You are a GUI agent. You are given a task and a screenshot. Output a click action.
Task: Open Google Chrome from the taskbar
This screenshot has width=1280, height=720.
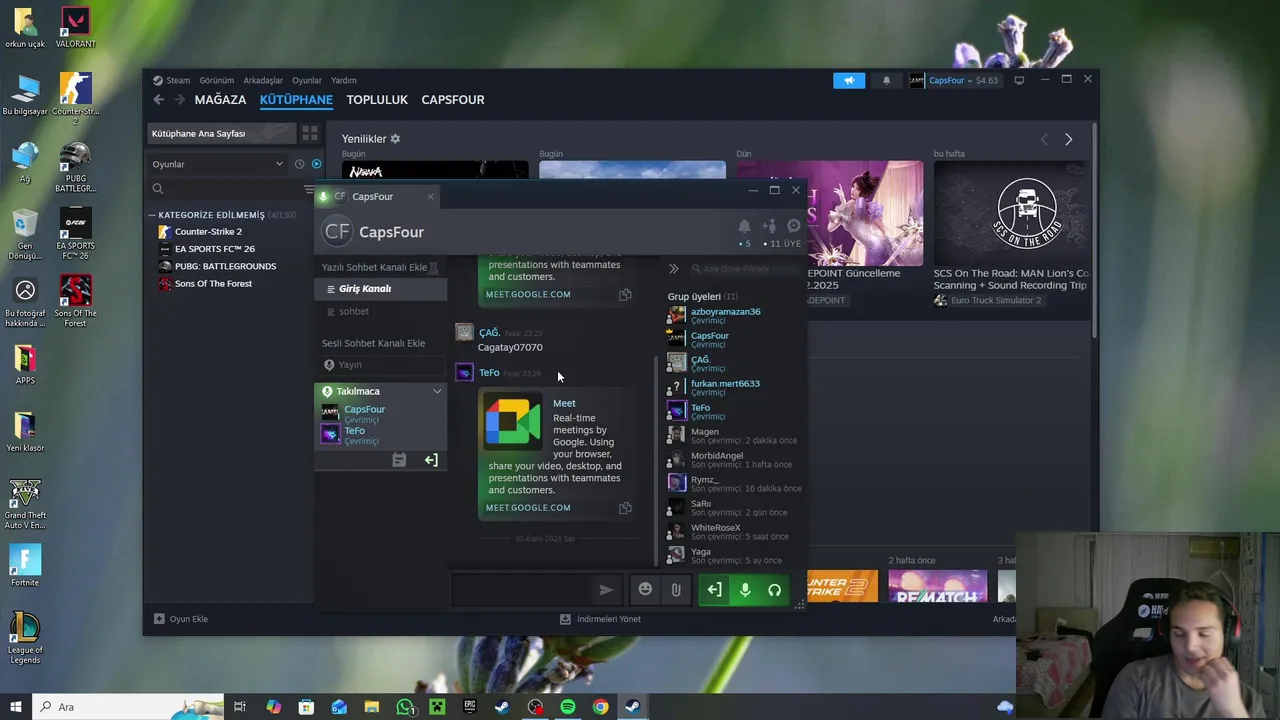click(x=600, y=707)
